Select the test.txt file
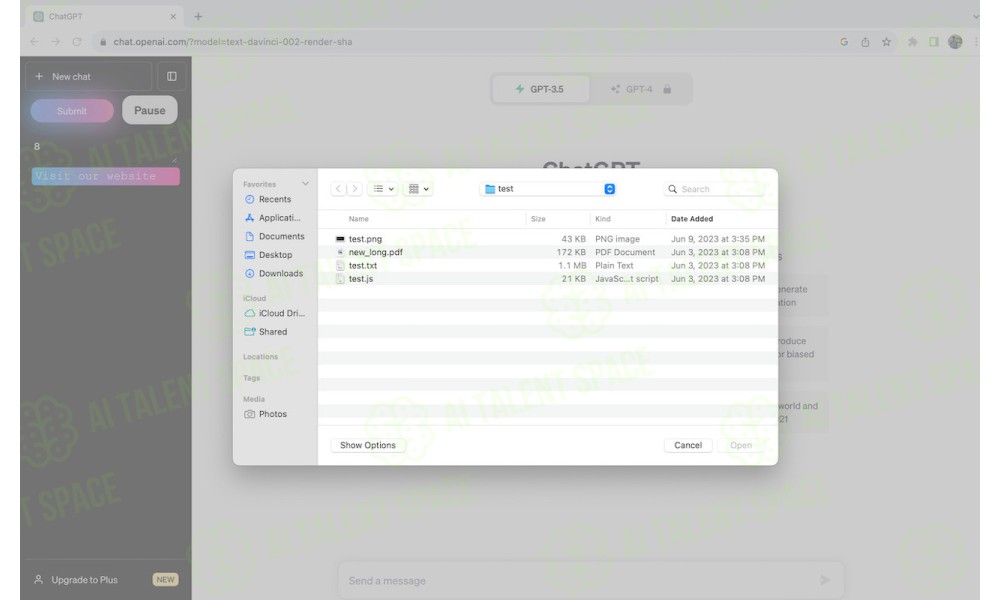 pos(548,266)
